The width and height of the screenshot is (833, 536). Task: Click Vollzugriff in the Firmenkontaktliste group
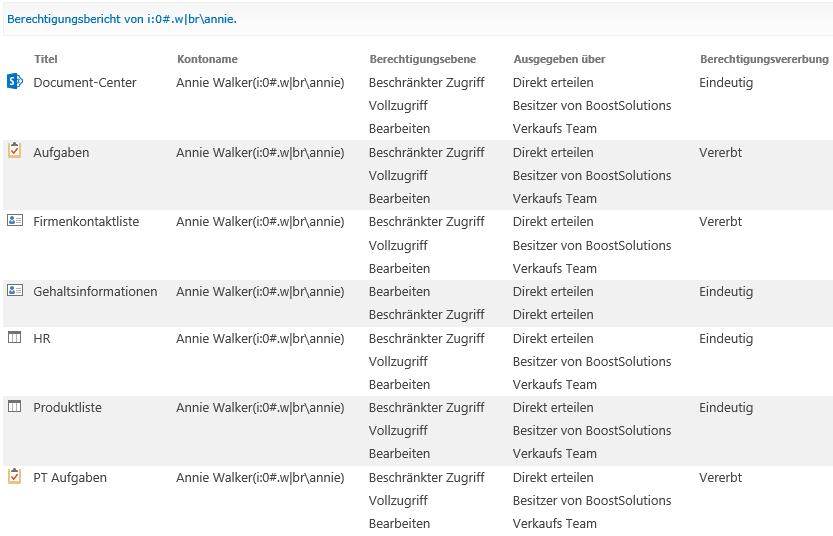pos(398,245)
